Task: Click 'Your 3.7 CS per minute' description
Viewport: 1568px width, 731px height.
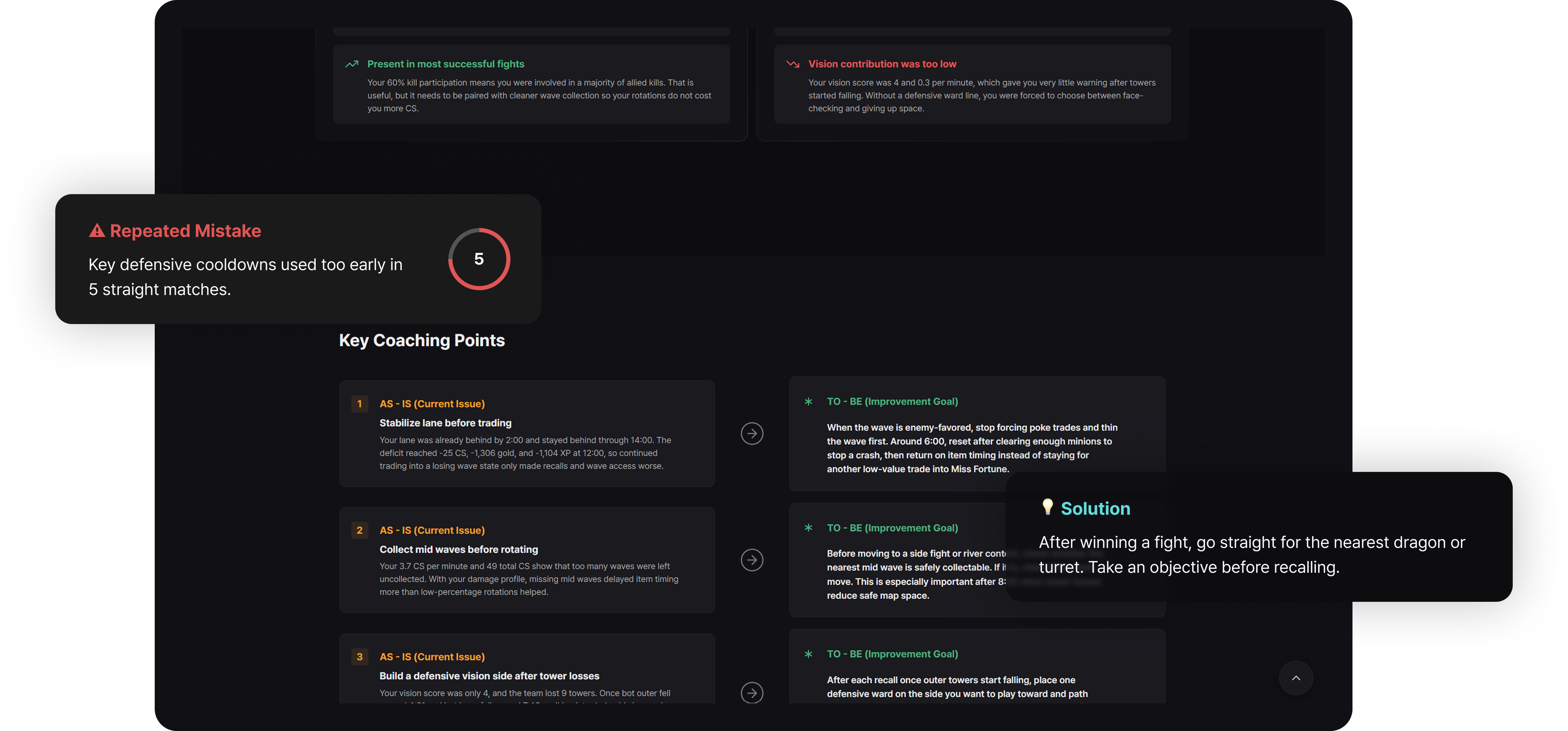Action: coord(529,579)
